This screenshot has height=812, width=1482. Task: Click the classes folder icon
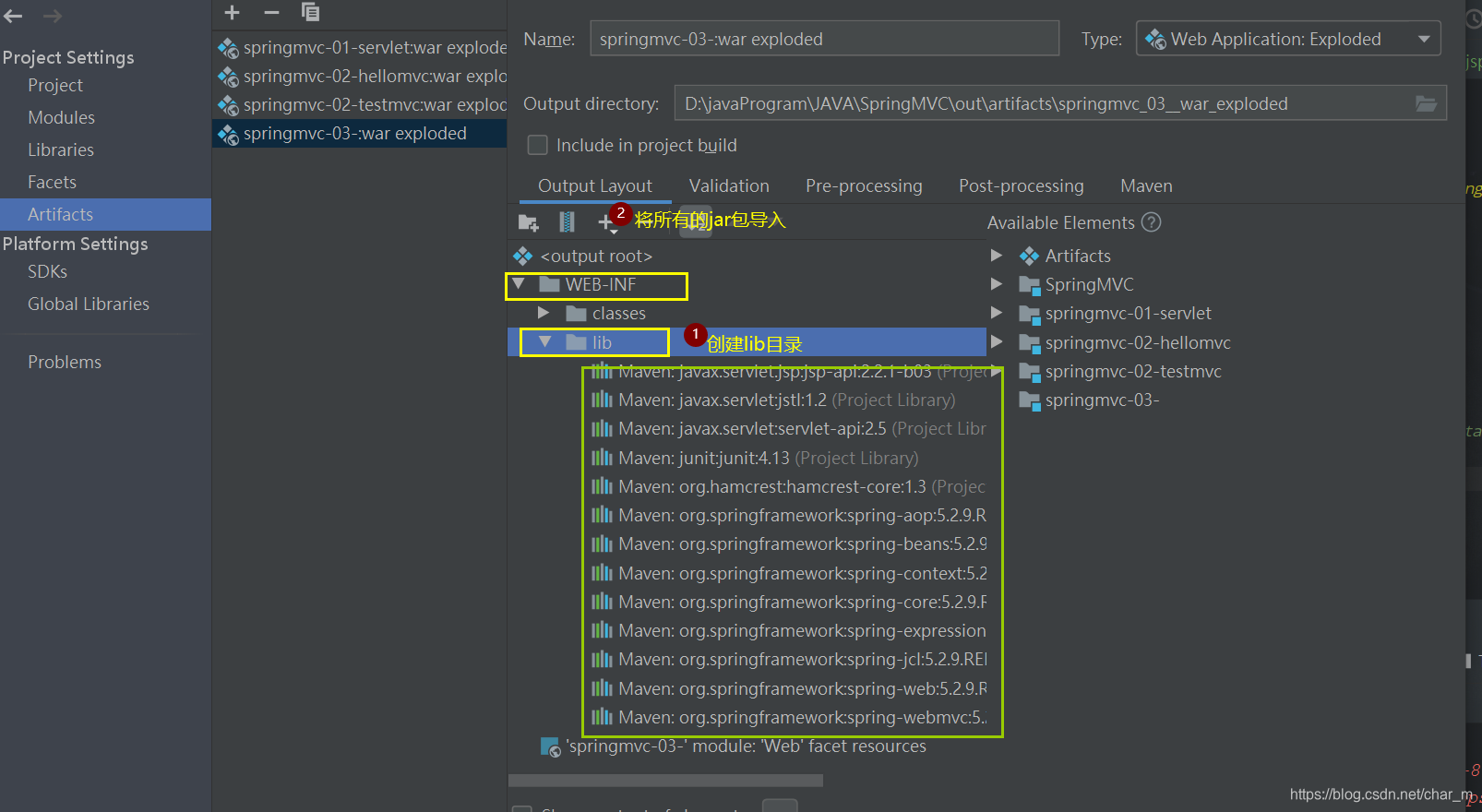click(577, 314)
